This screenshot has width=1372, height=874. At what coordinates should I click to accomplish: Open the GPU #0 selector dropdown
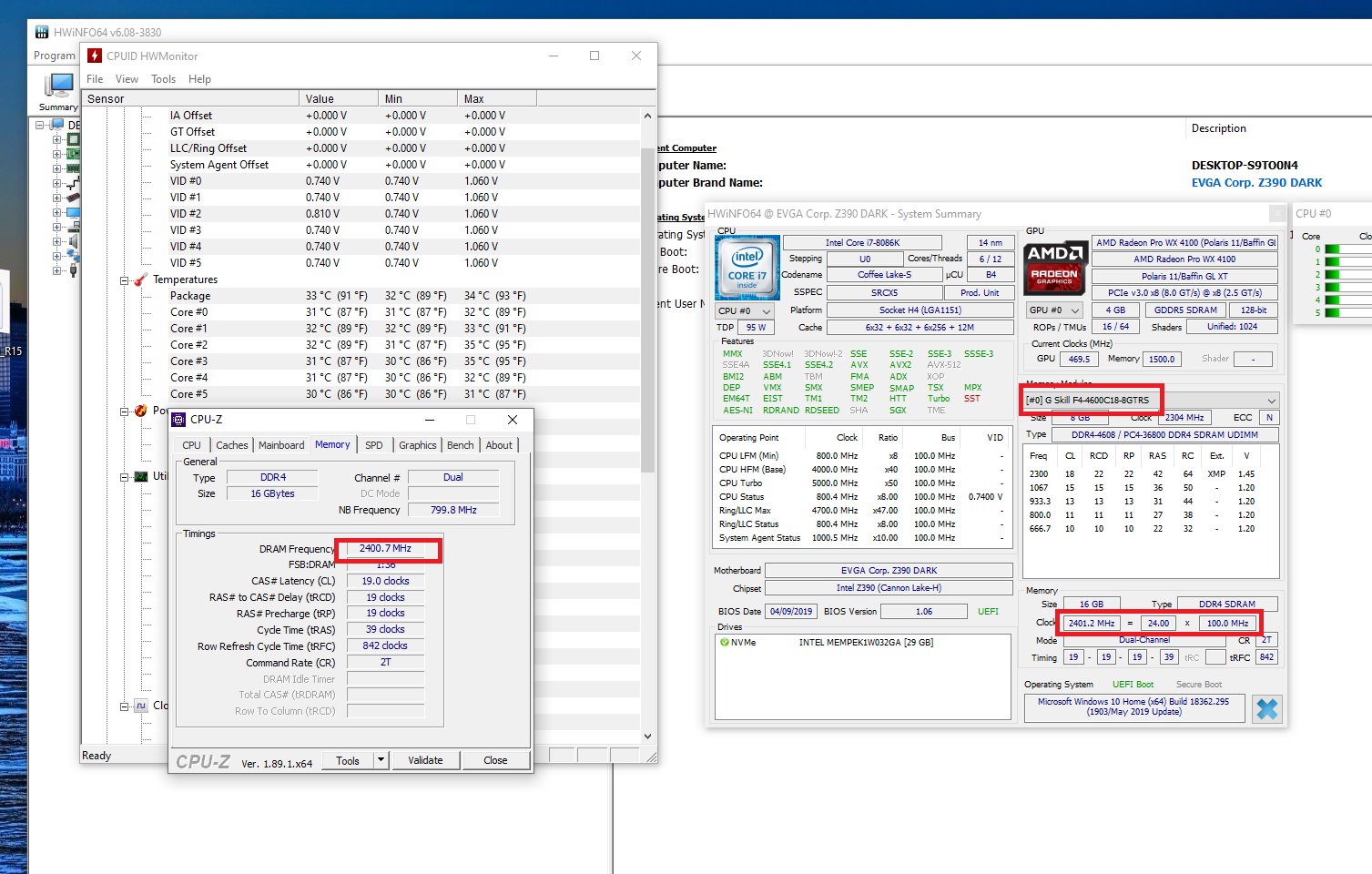pyautogui.click(x=1054, y=310)
